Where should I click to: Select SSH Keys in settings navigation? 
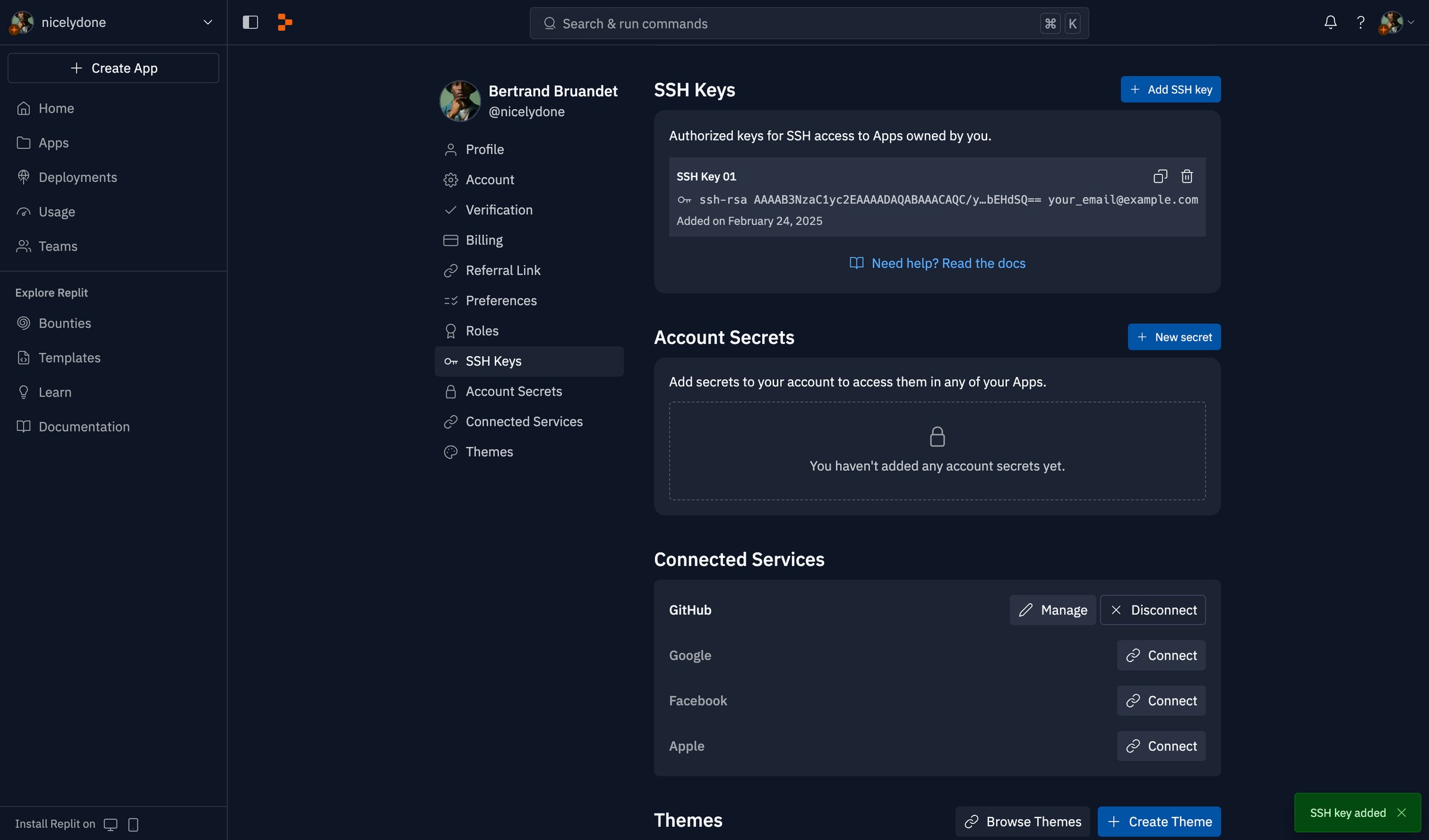point(529,361)
